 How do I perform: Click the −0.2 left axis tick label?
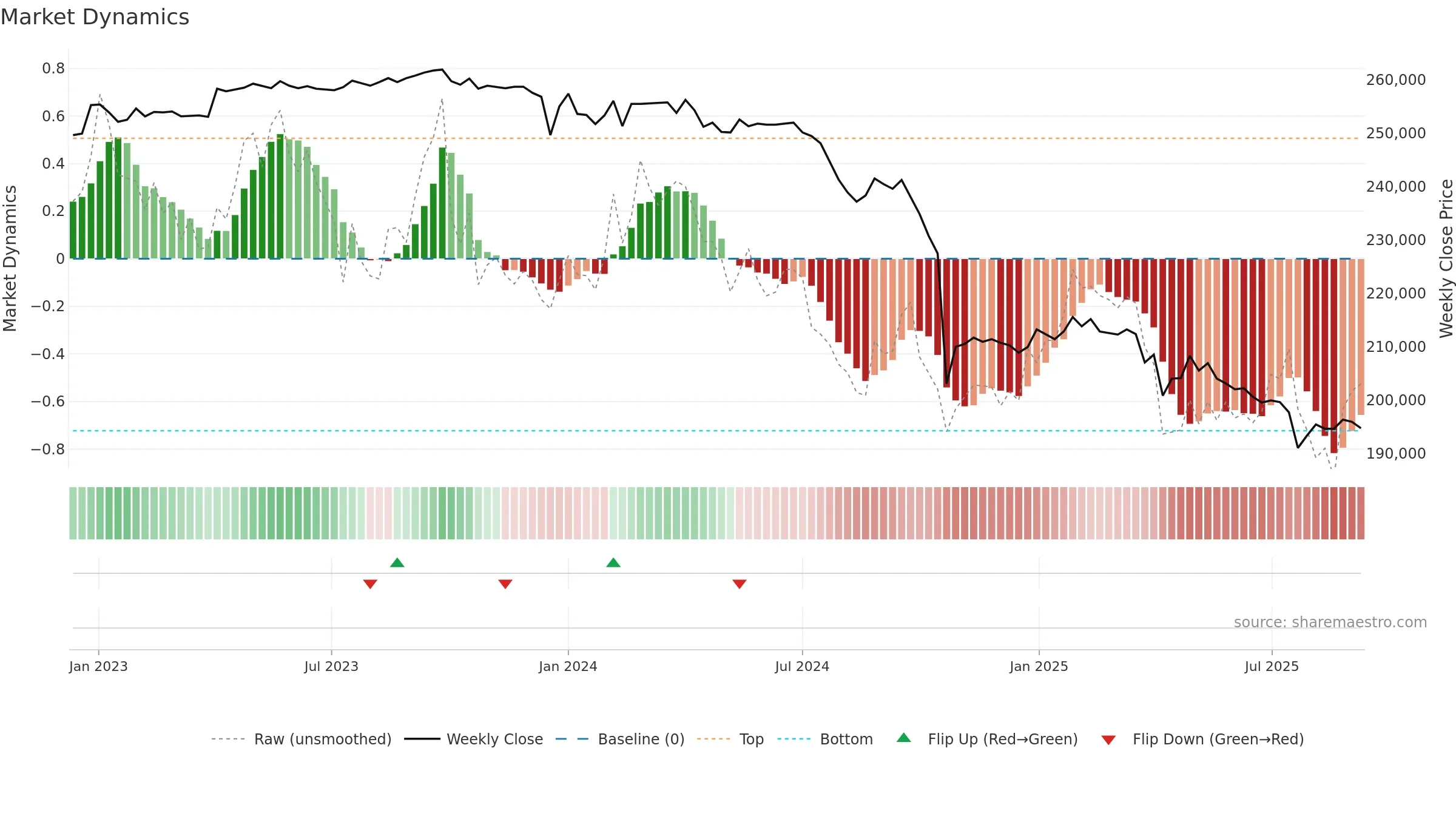click(x=48, y=306)
